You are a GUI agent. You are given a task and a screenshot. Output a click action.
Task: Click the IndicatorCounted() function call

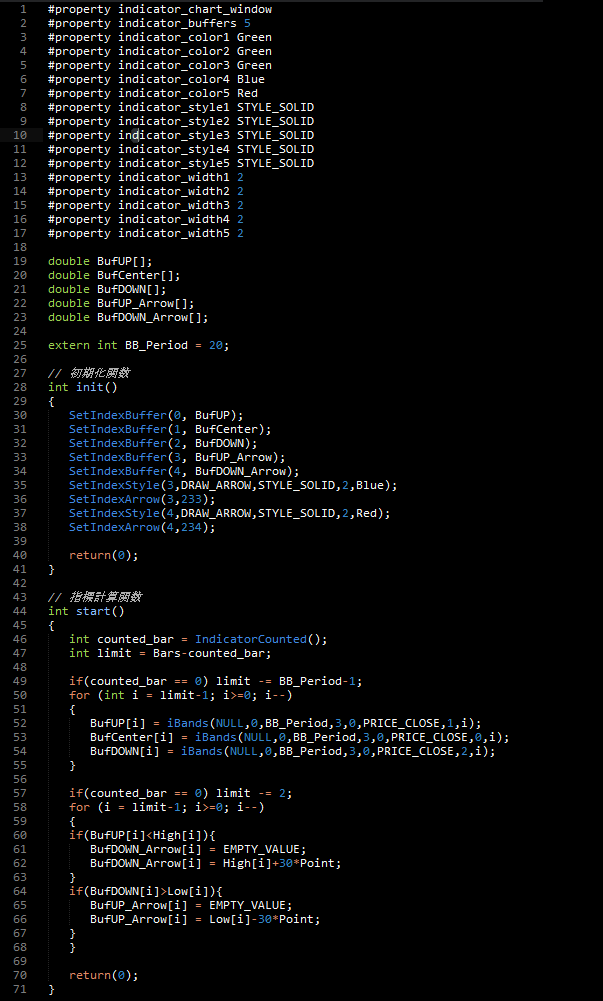point(261,639)
